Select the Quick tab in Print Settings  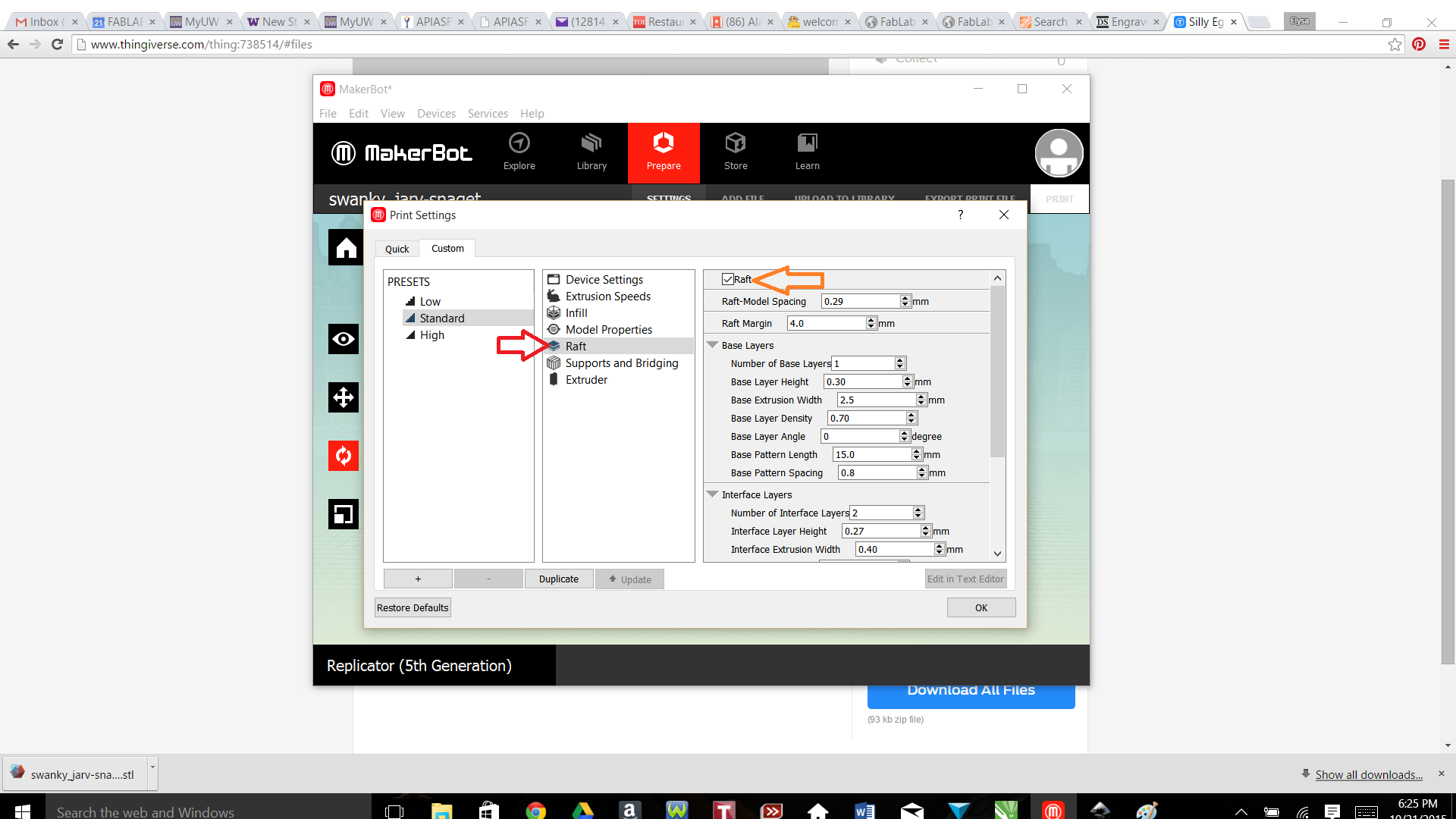(397, 248)
